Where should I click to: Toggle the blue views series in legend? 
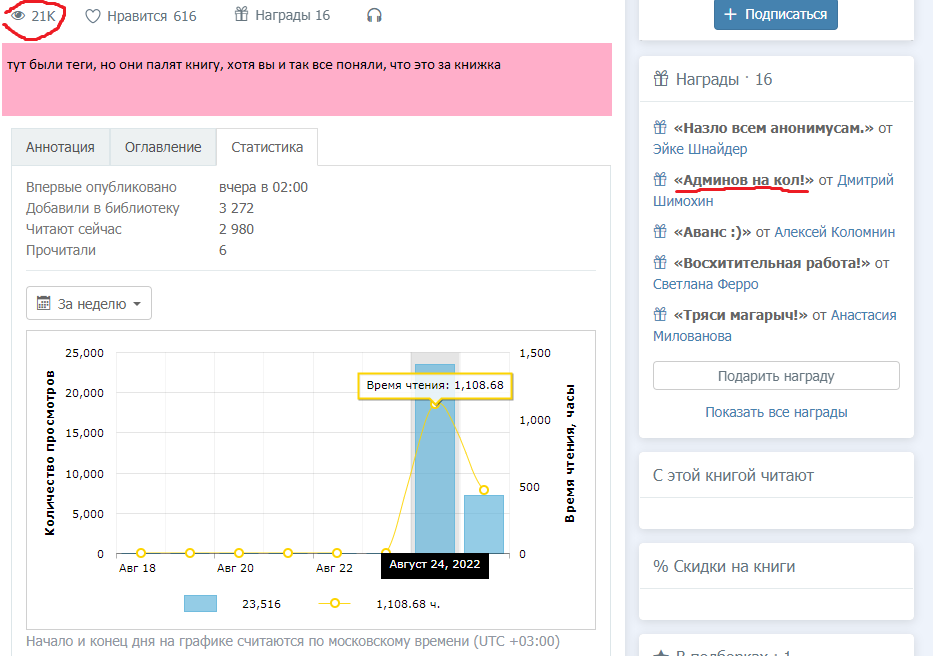200,603
